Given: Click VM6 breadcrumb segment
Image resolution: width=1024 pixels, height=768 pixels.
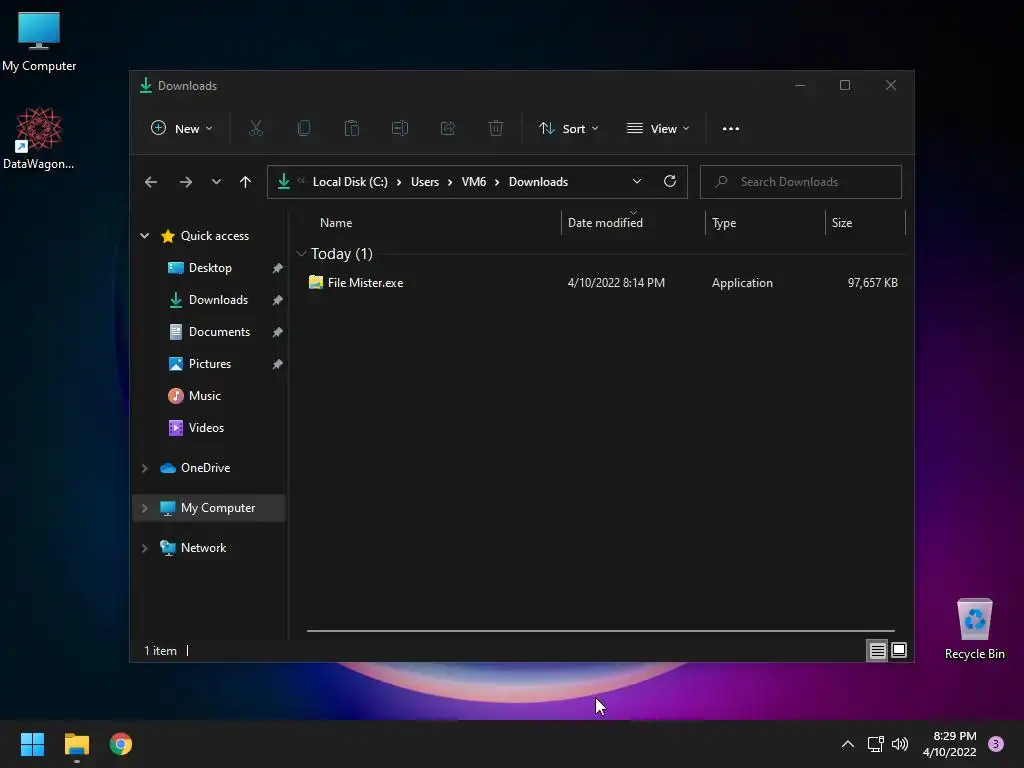Looking at the screenshot, I should (473, 182).
